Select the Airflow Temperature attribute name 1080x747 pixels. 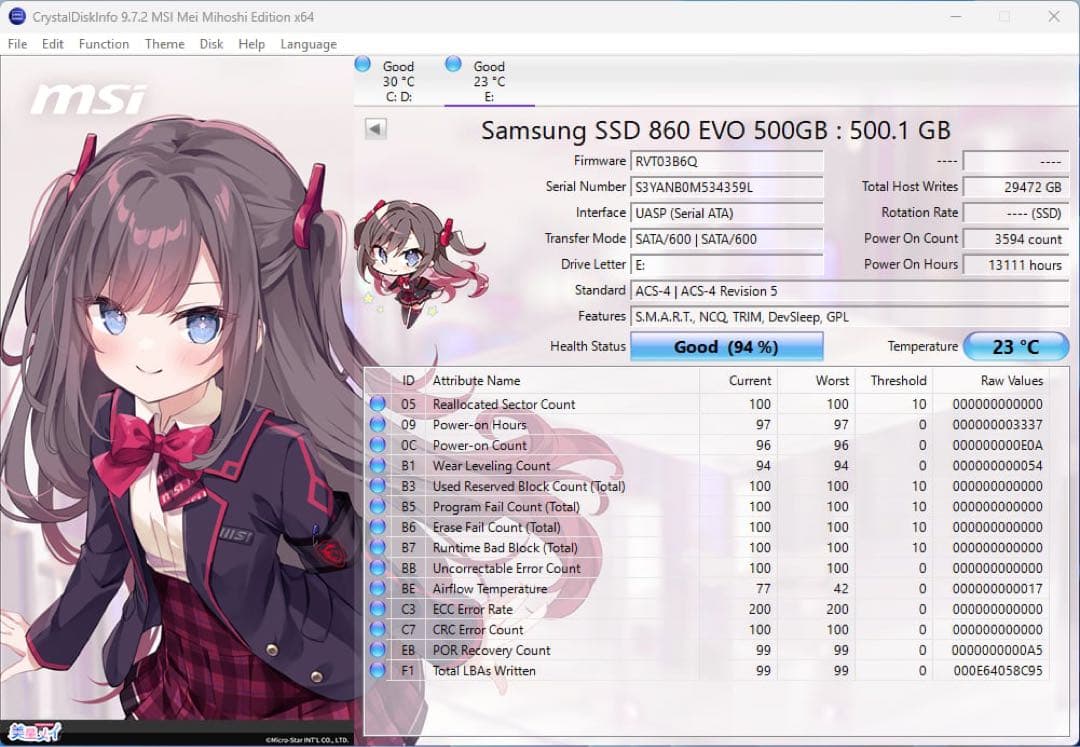(x=490, y=589)
